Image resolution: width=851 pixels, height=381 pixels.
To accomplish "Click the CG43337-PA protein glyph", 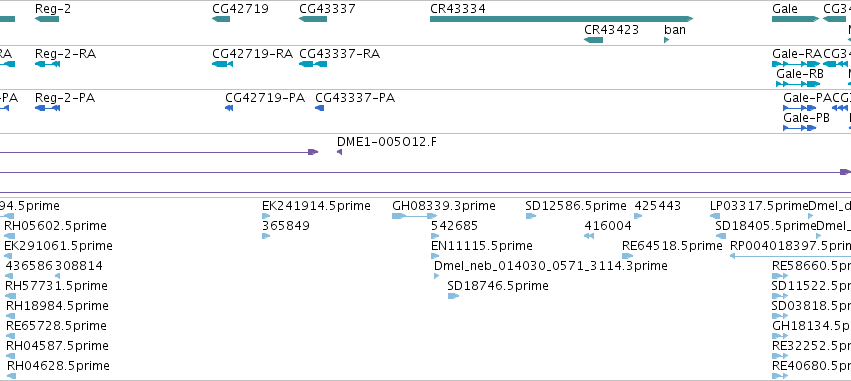I will [320, 108].
